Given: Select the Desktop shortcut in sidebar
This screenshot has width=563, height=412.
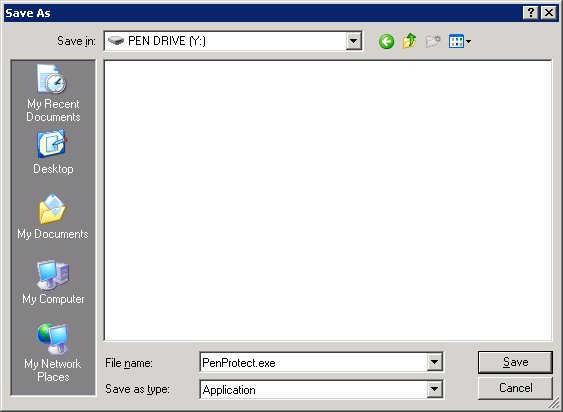Looking at the screenshot, I should [x=53, y=153].
